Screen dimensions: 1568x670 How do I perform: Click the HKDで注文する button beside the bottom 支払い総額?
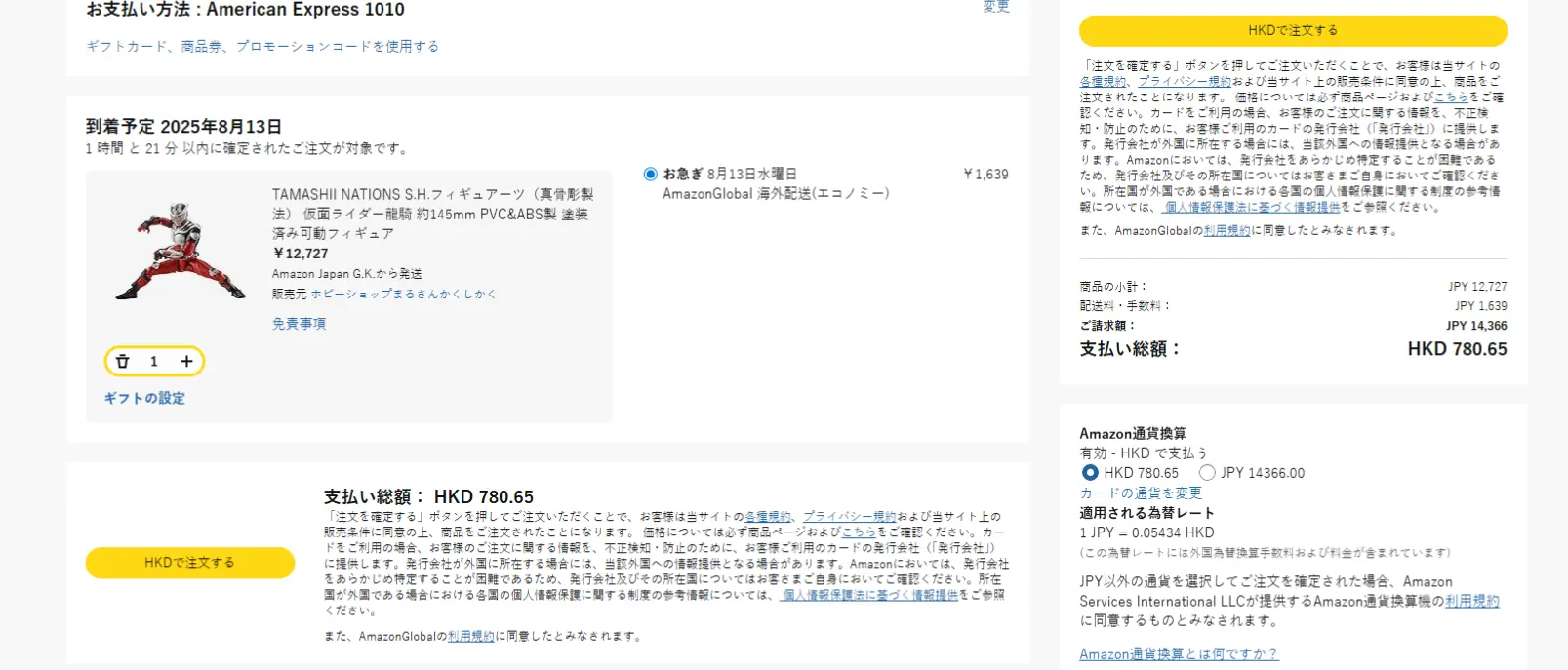[190, 563]
